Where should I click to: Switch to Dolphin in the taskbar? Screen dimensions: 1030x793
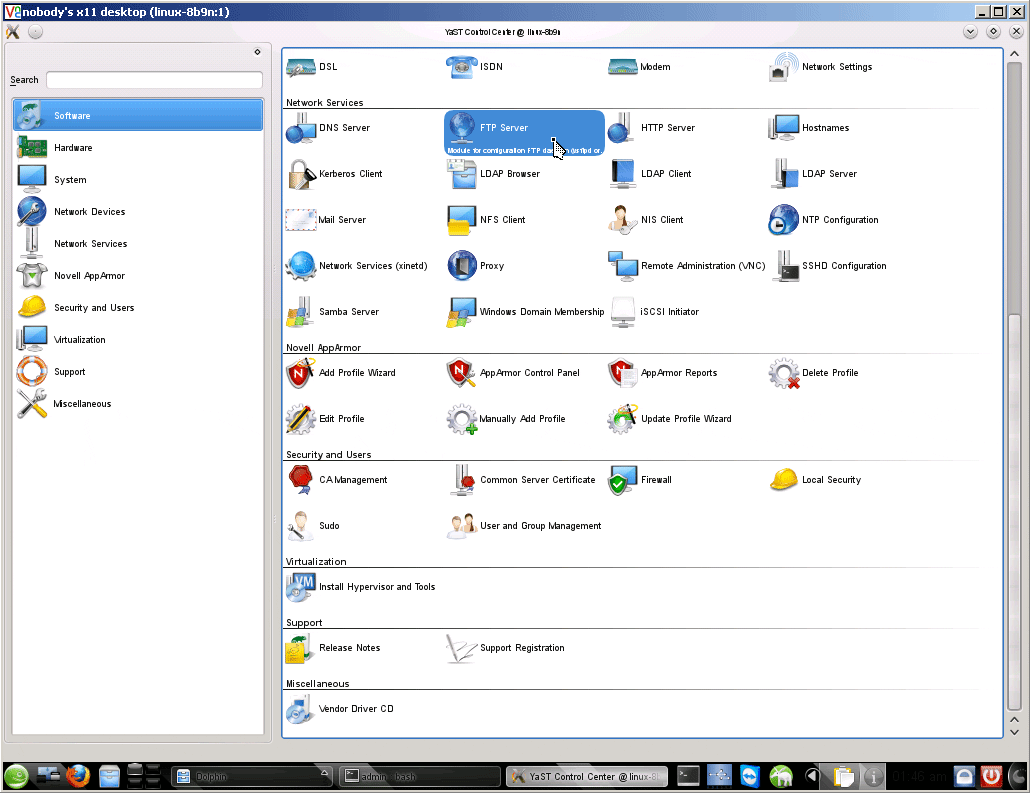(252, 777)
